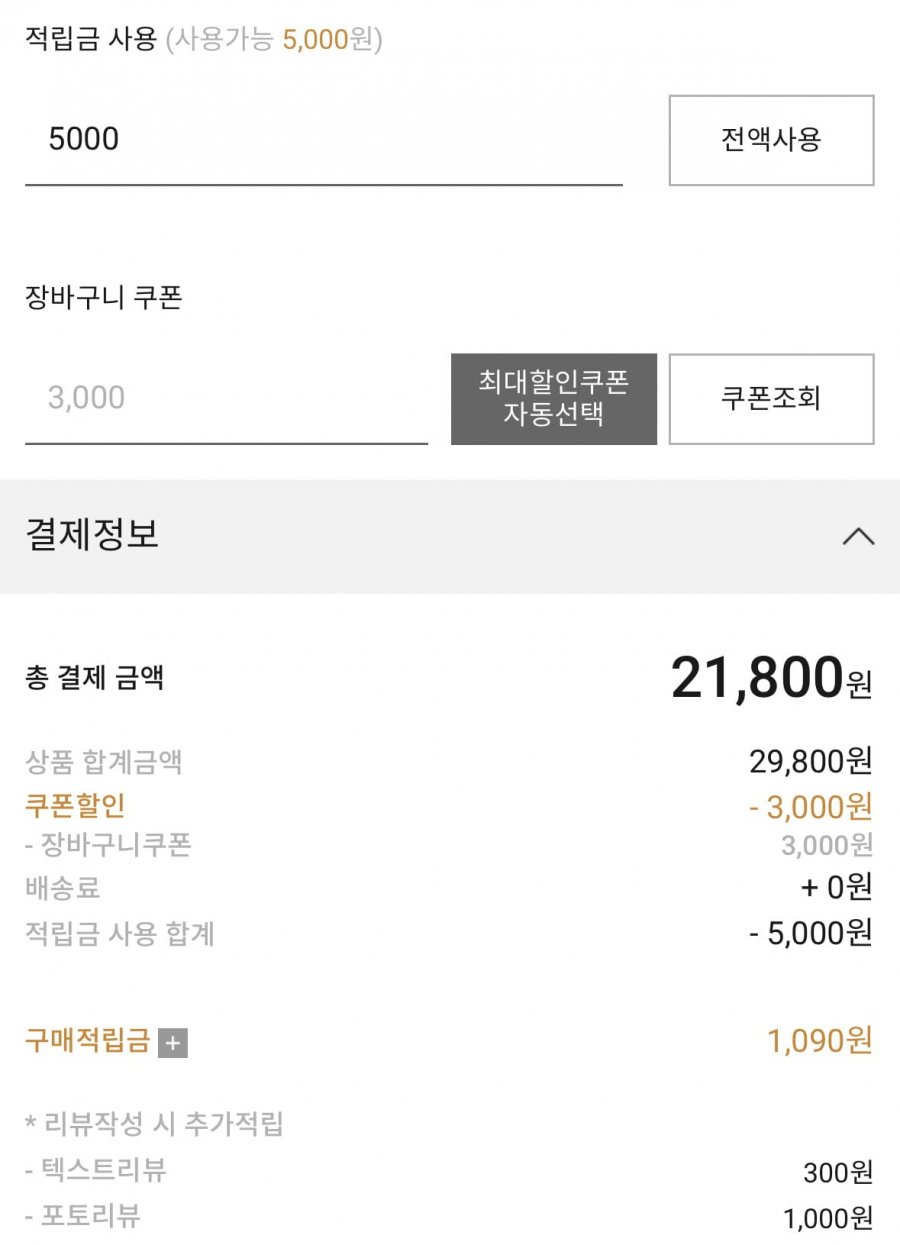Tap the 구매적립금 label text
The image size is (900, 1245).
pyautogui.click(x=87, y=1041)
